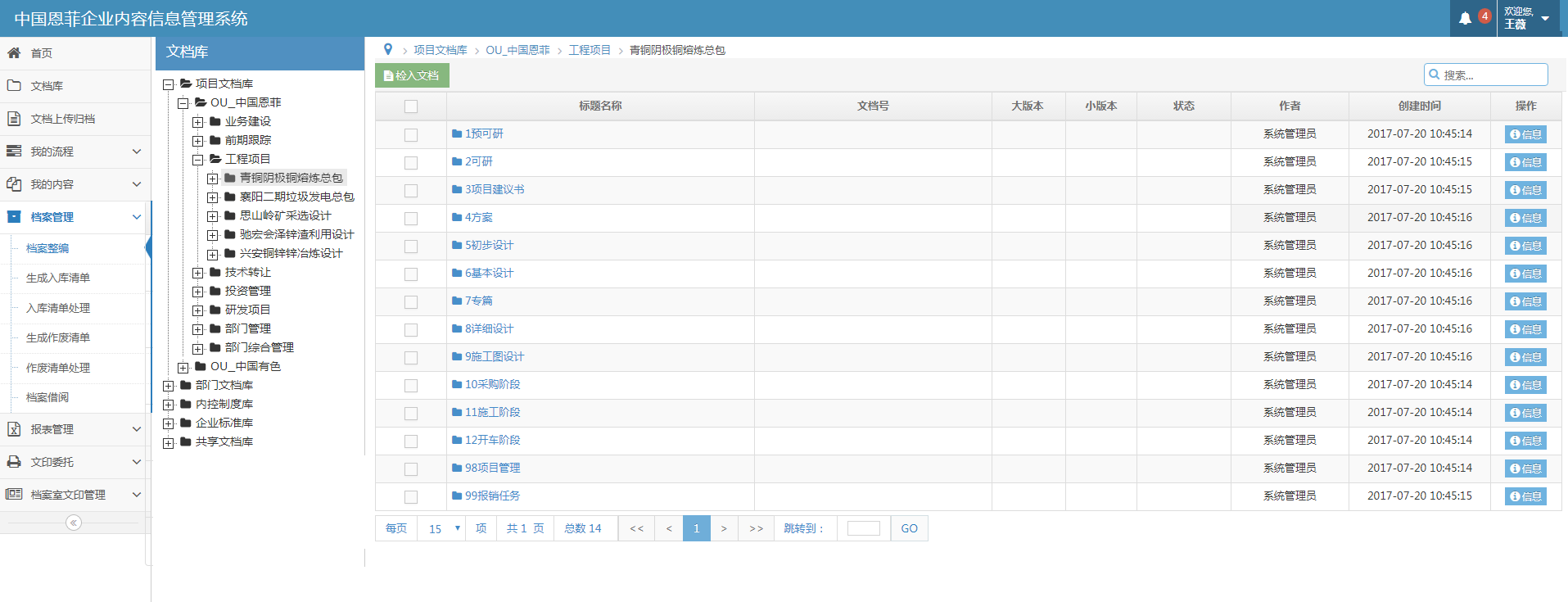
Task: Select 生成作废清单 submenu item
Action: tap(58, 337)
